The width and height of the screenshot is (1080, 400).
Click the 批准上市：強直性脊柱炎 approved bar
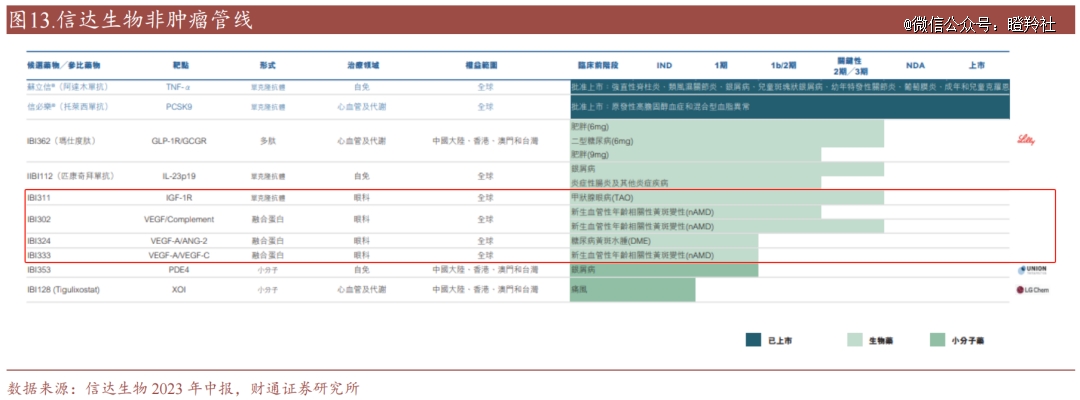tap(790, 87)
